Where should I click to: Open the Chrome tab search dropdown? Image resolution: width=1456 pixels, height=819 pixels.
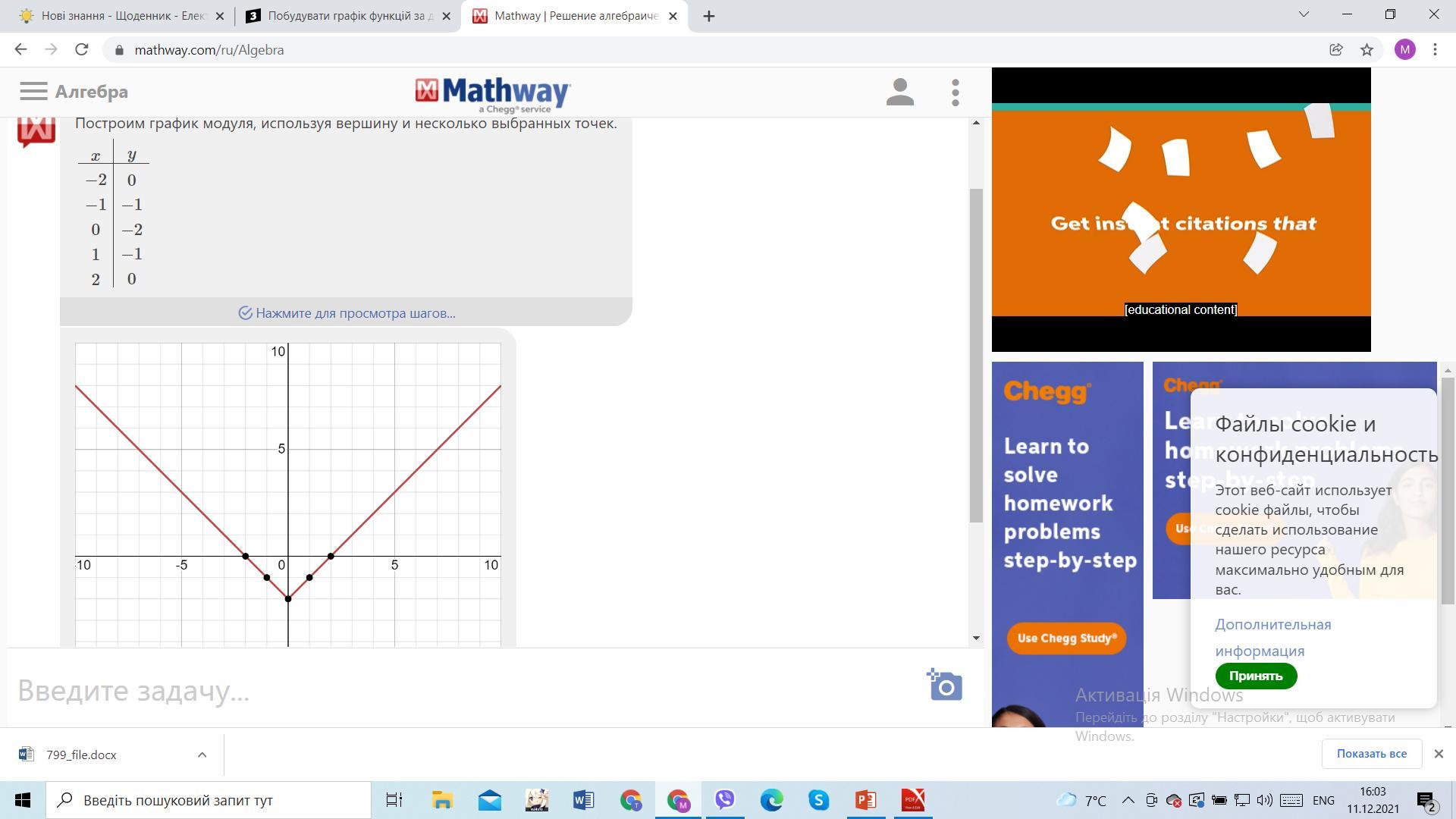pos(1304,14)
